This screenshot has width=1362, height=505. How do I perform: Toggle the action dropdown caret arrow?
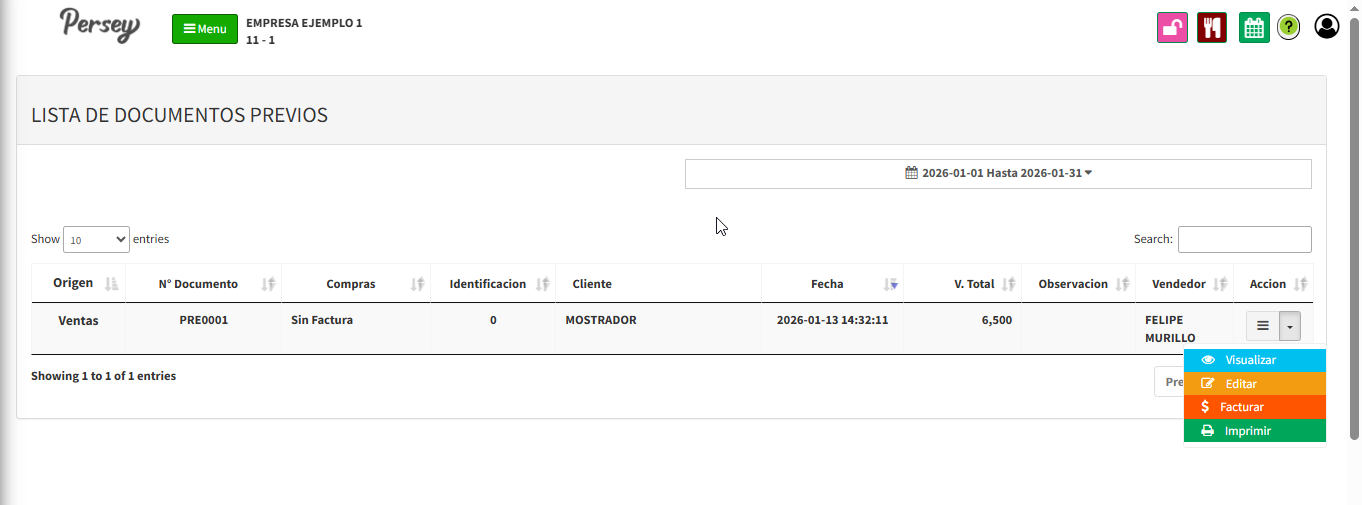click(x=1290, y=326)
